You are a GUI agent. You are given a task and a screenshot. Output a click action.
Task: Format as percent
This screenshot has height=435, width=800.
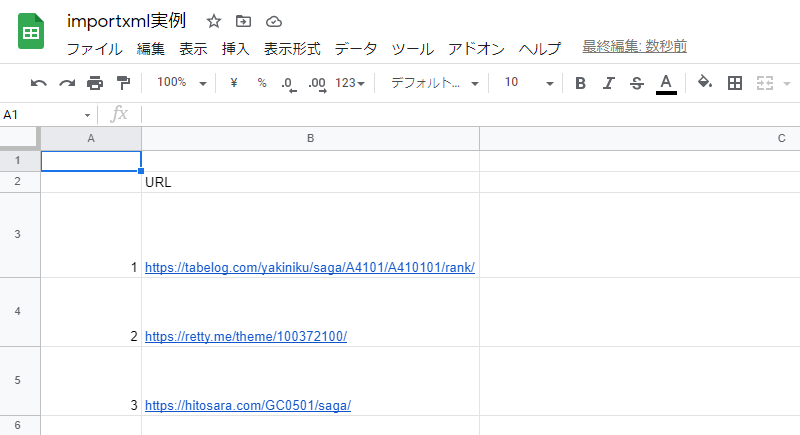262,83
